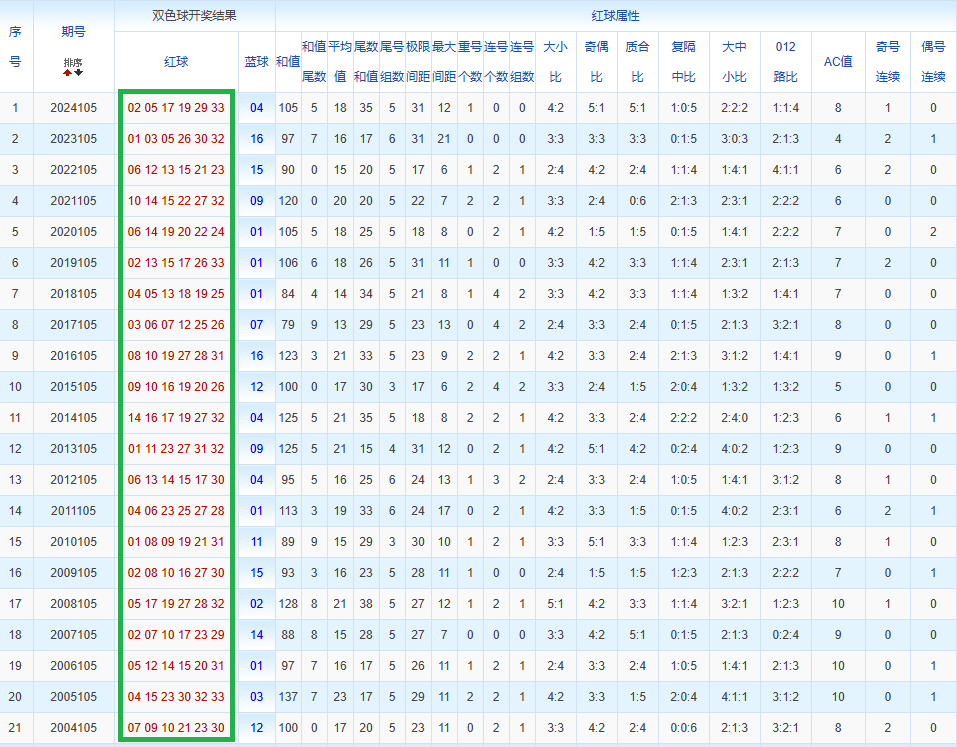Click the red ascending sort arrow under 期号
The height and width of the screenshot is (747, 957).
coord(68,73)
